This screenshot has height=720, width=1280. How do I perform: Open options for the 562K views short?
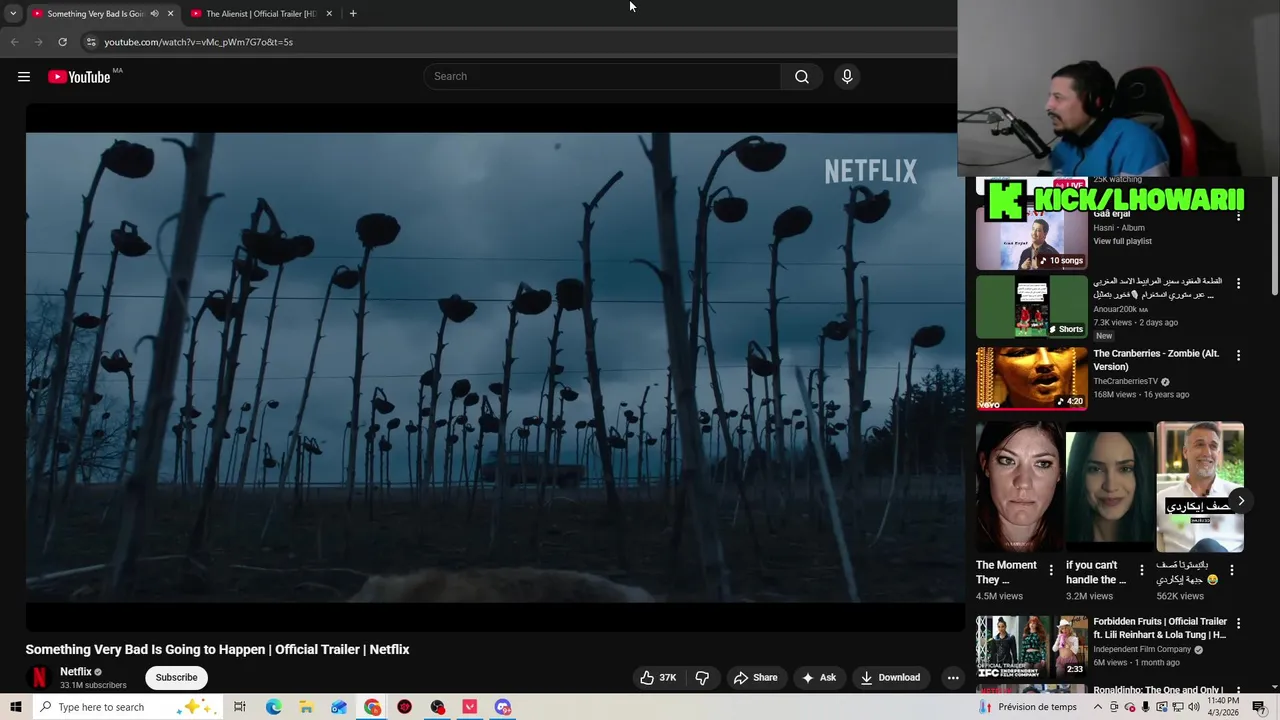click(1231, 570)
